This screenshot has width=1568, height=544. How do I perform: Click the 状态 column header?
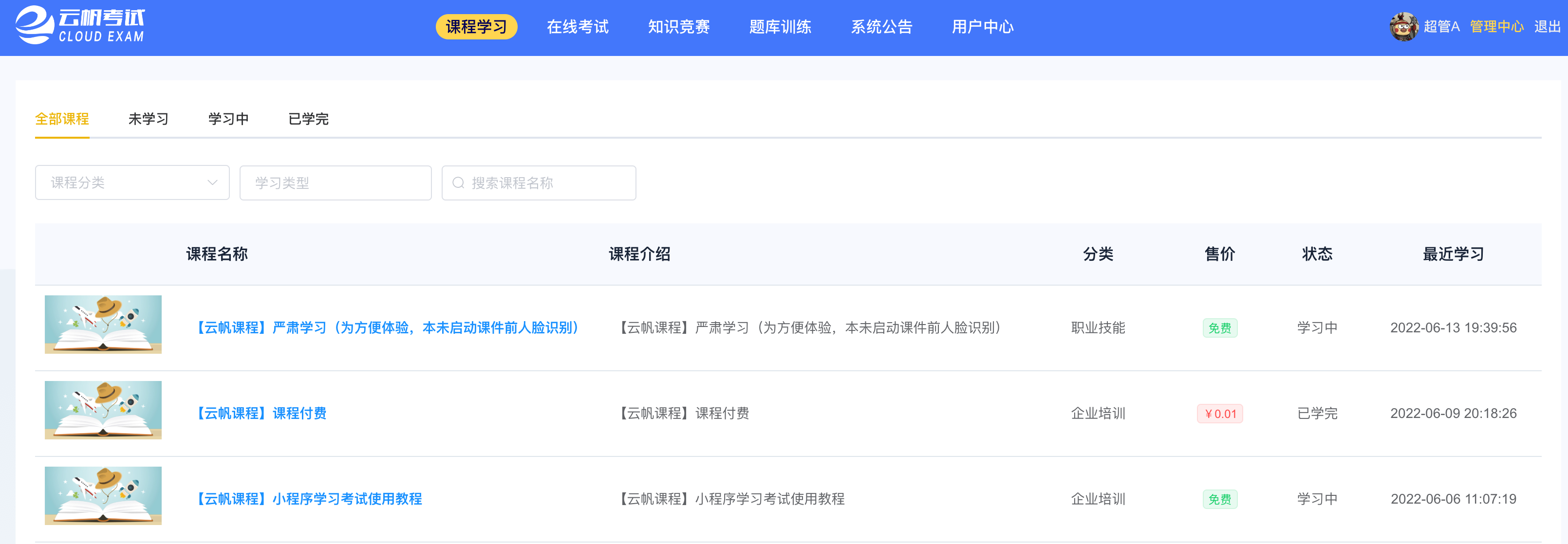(1317, 254)
